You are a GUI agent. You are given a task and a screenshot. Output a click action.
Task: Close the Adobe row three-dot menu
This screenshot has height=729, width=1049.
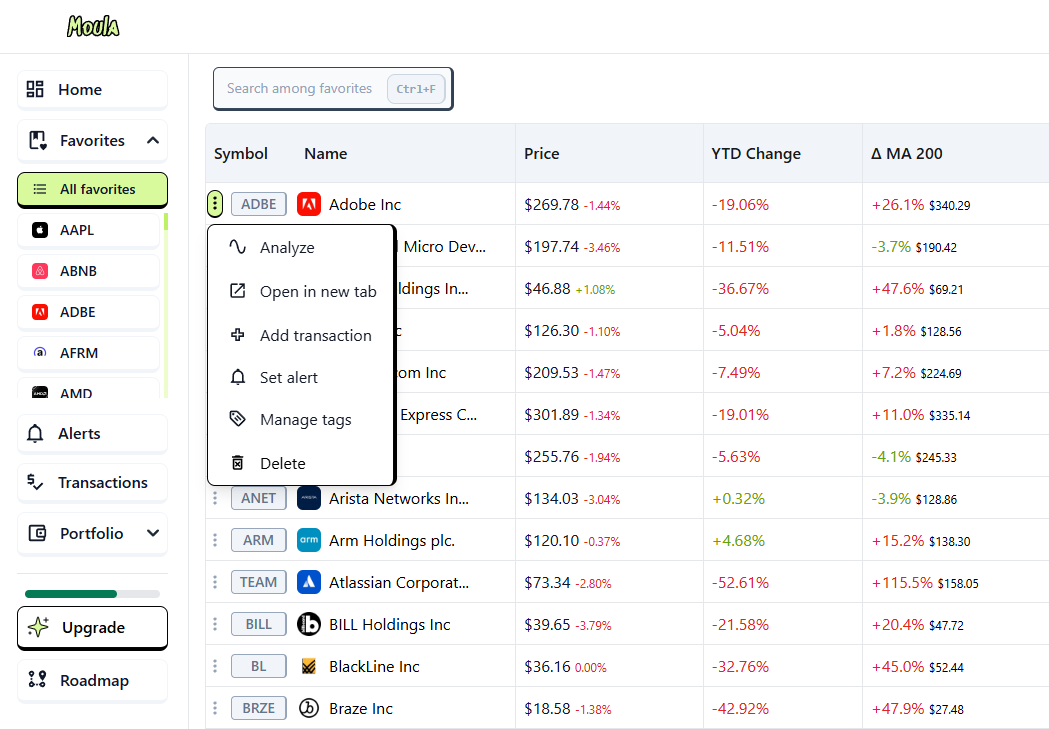[x=215, y=204]
